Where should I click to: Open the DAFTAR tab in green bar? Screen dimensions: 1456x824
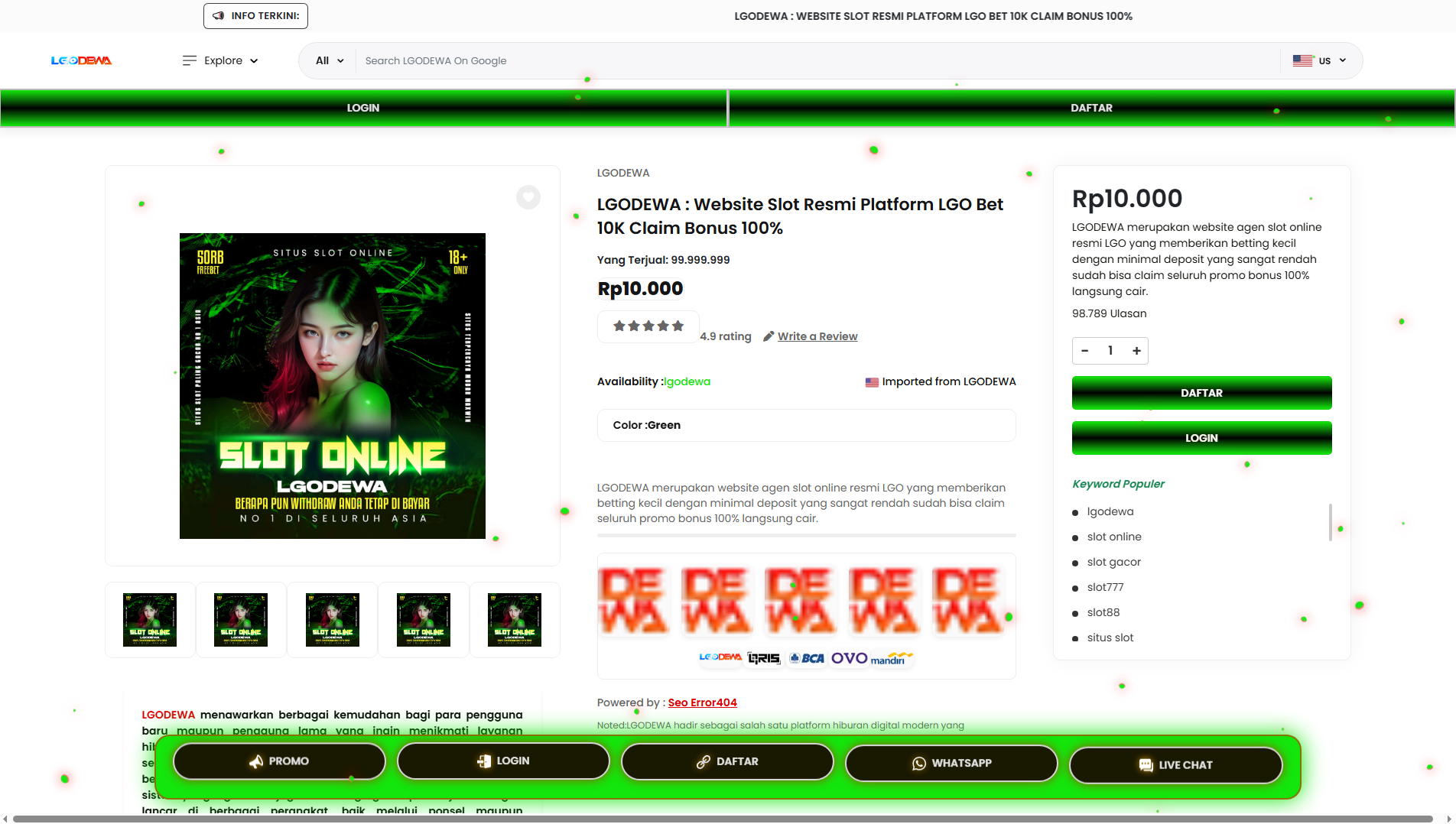tap(1092, 108)
